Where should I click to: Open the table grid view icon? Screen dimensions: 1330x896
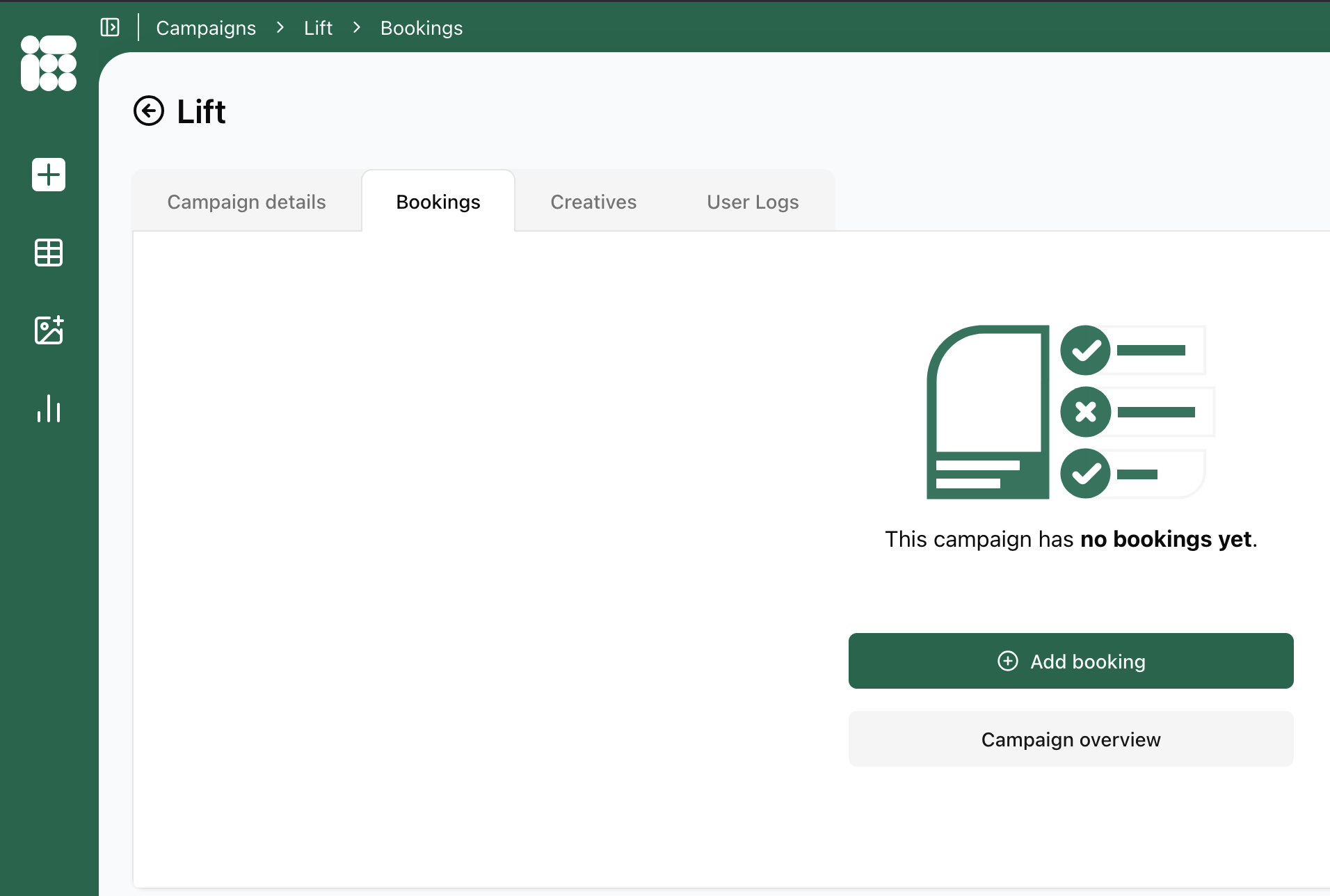click(x=49, y=253)
